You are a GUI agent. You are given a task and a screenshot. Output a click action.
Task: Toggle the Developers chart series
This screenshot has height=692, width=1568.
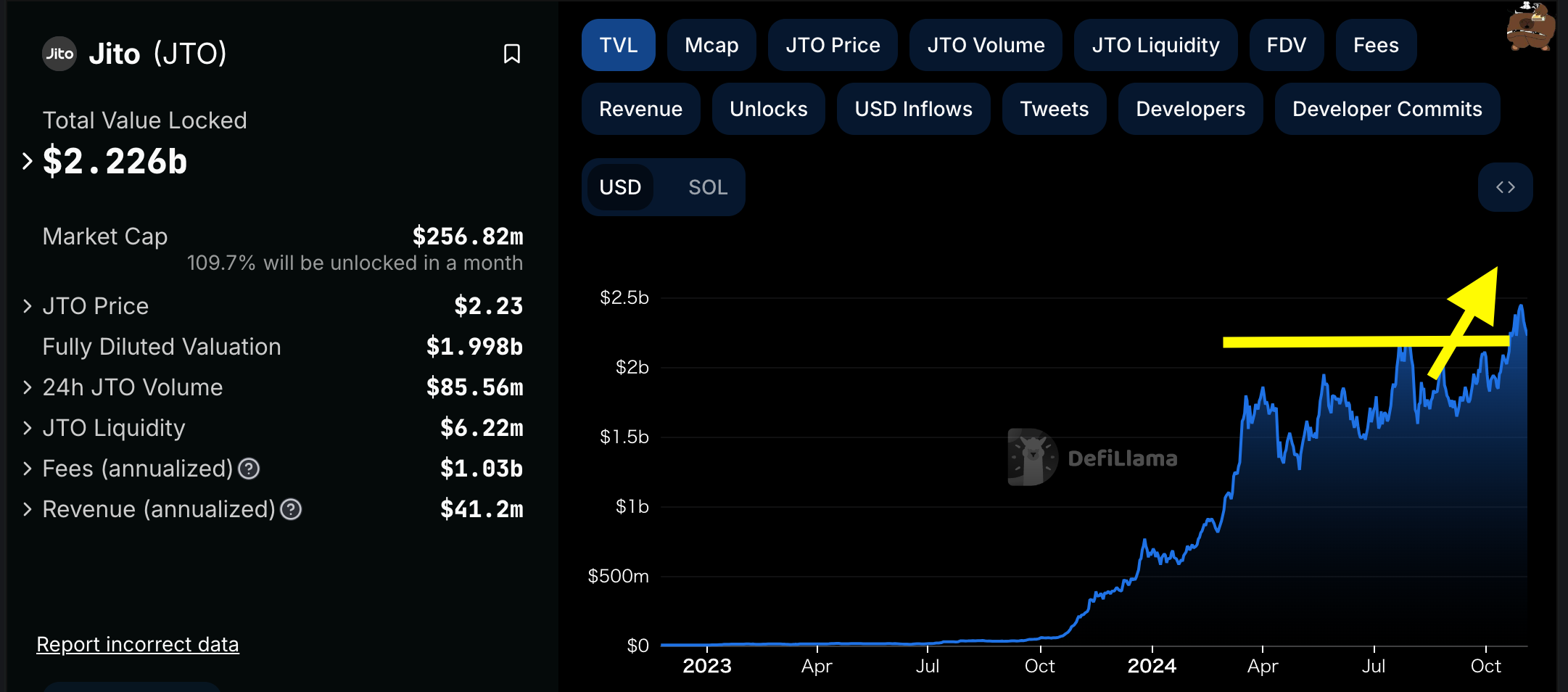1190,109
